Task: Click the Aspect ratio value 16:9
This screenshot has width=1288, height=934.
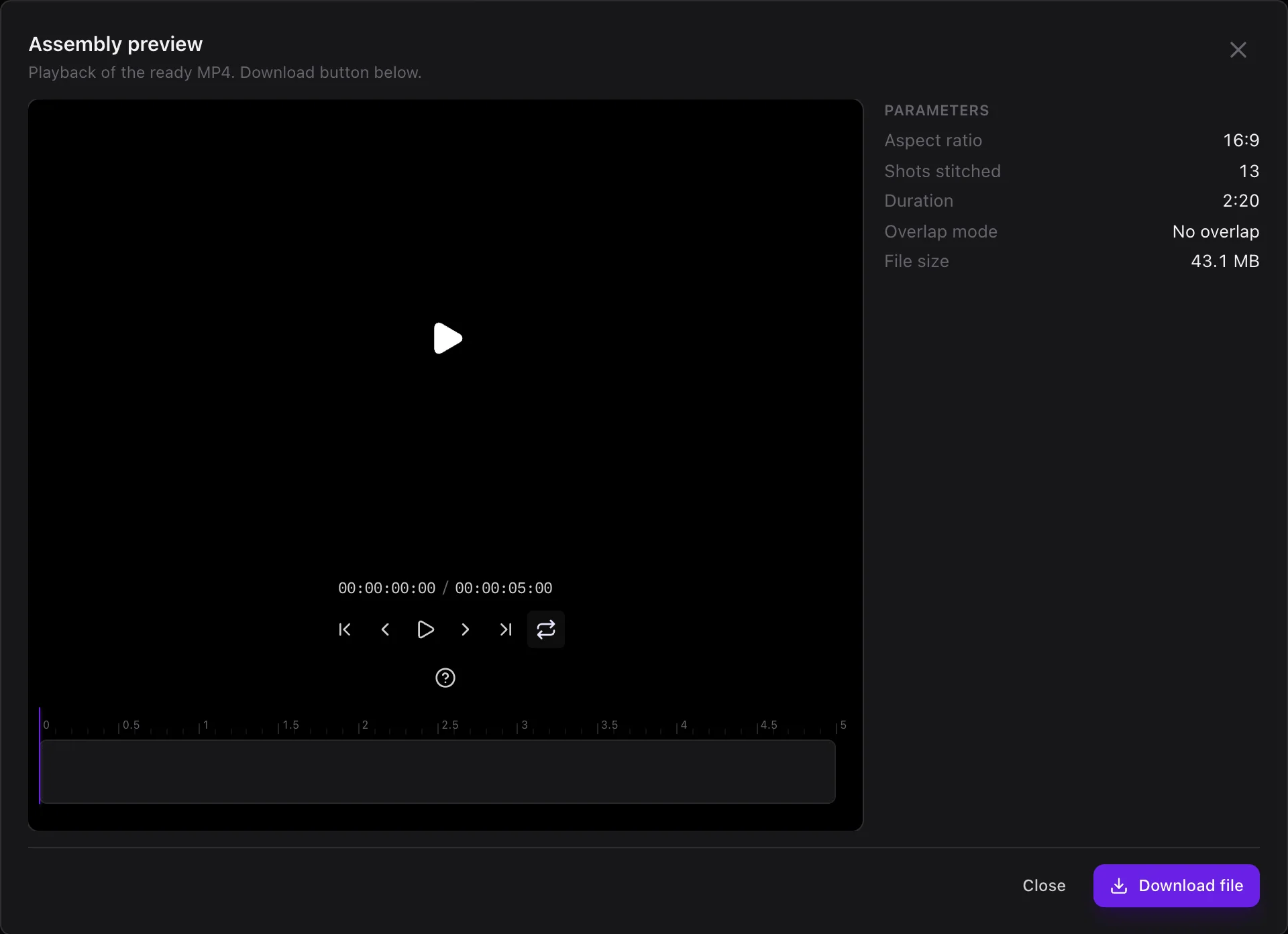Action: (x=1241, y=140)
